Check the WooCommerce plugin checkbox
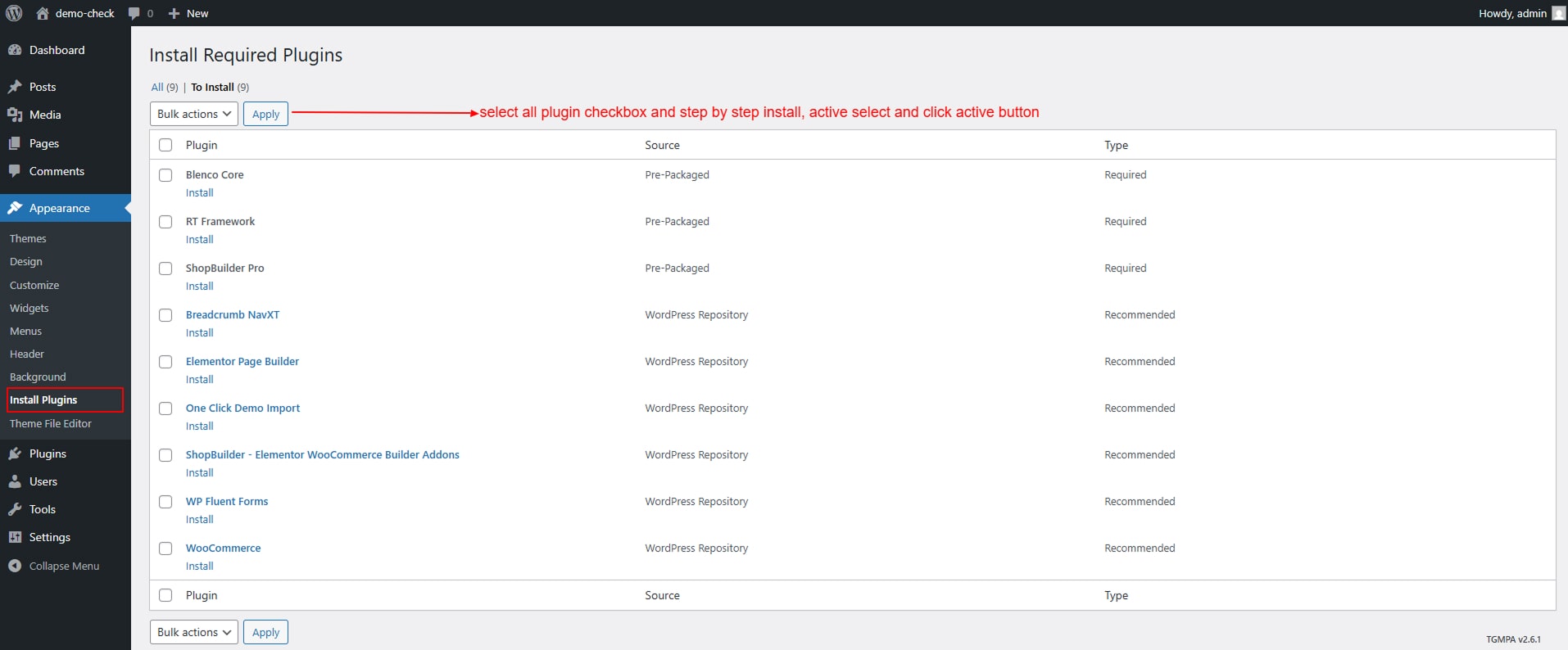Viewport: 1568px width, 650px height. (x=165, y=548)
